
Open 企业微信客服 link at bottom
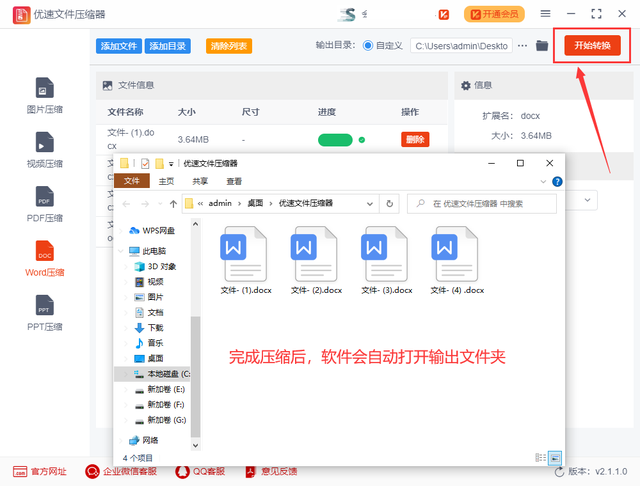(x=121, y=472)
